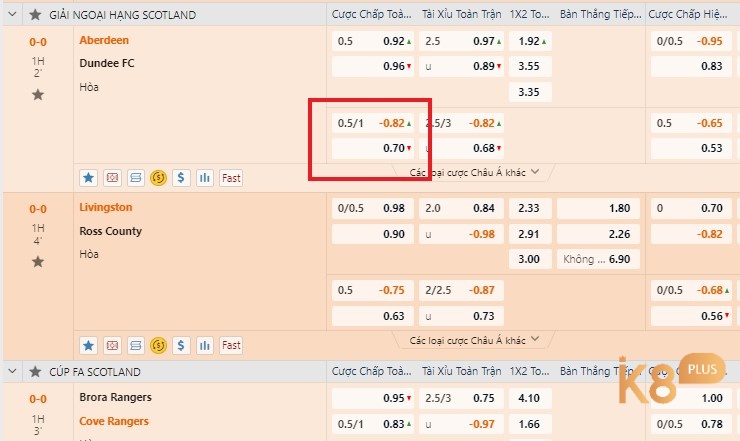Select Dundee FC handicap odds 0.96
The image size is (740, 441).
pos(373,66)
